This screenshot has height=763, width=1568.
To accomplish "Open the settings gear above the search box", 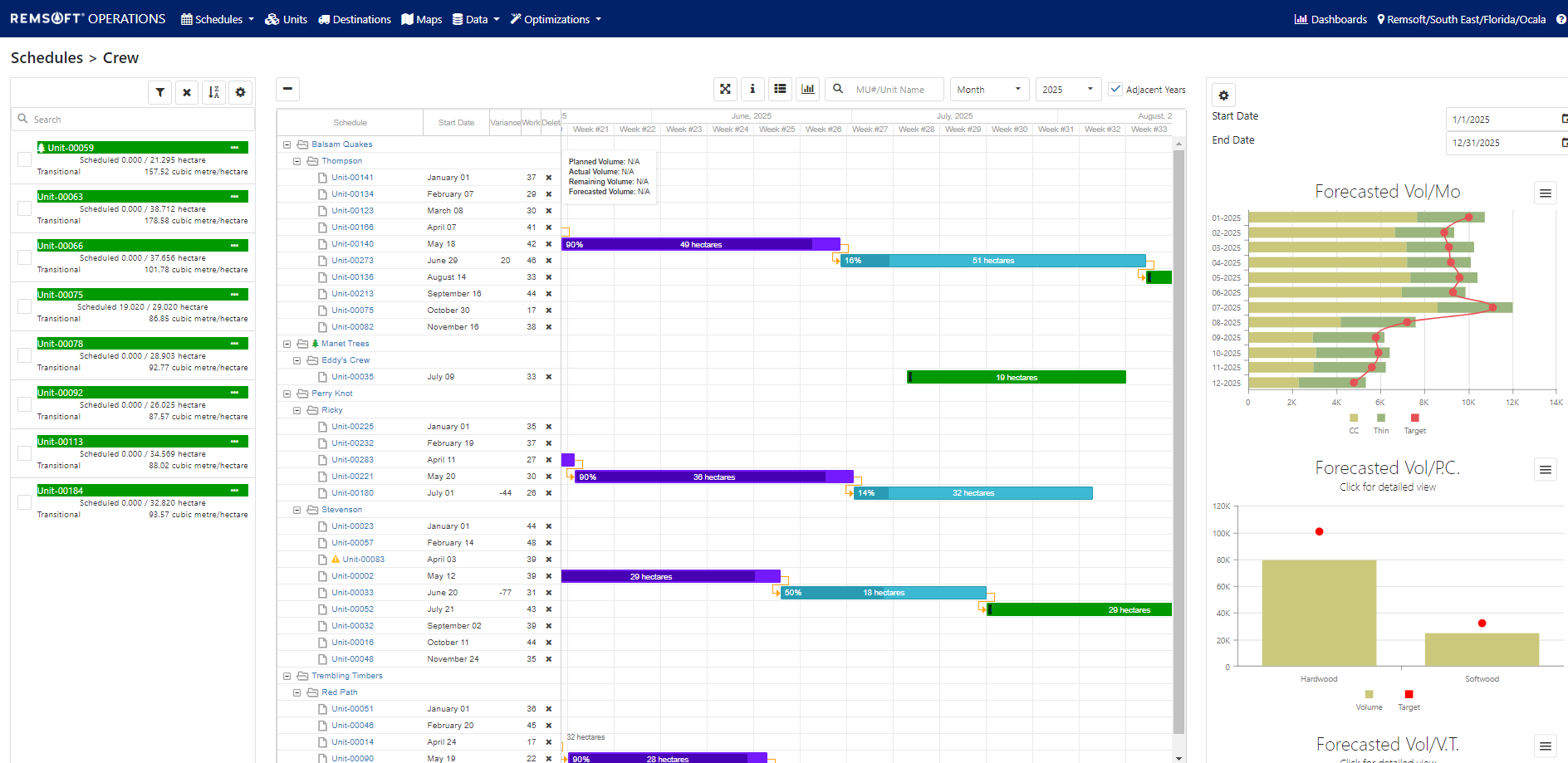I will point(240,92).
